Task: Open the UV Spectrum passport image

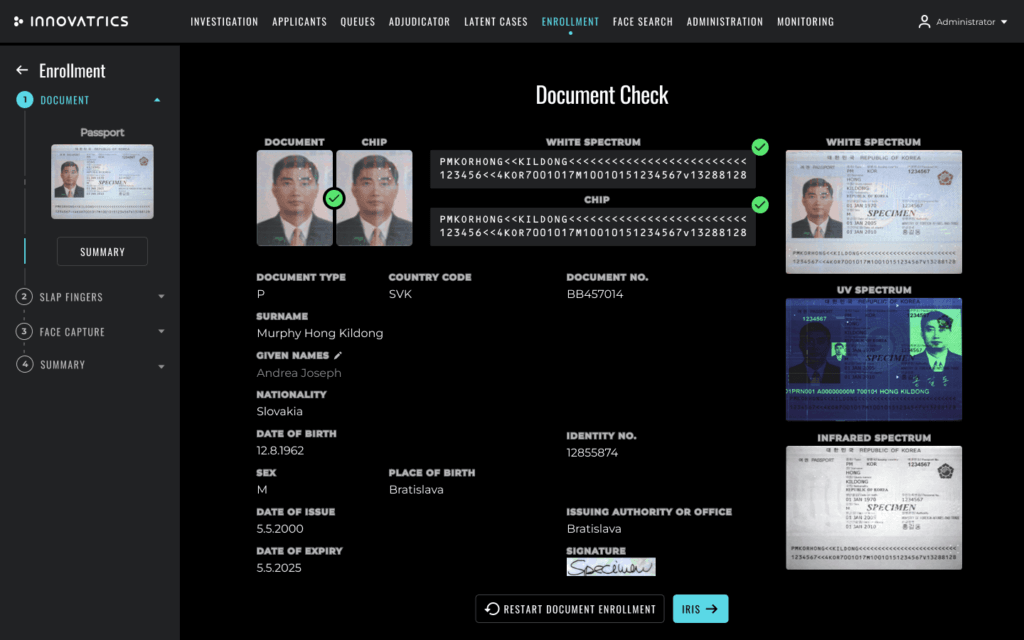Action: [x=874, y=359]
